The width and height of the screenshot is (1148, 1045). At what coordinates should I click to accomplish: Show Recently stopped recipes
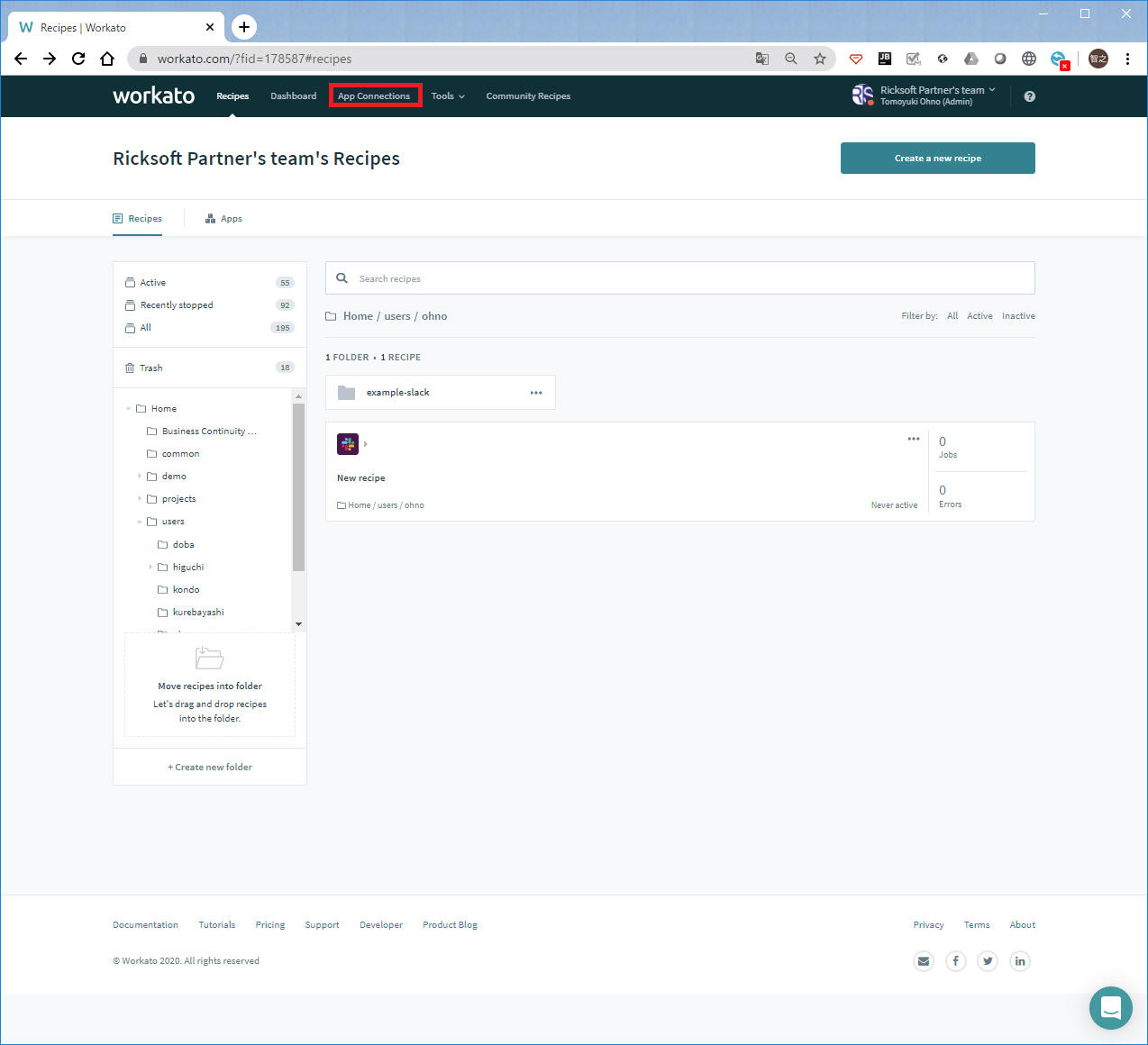click(210, 305)
